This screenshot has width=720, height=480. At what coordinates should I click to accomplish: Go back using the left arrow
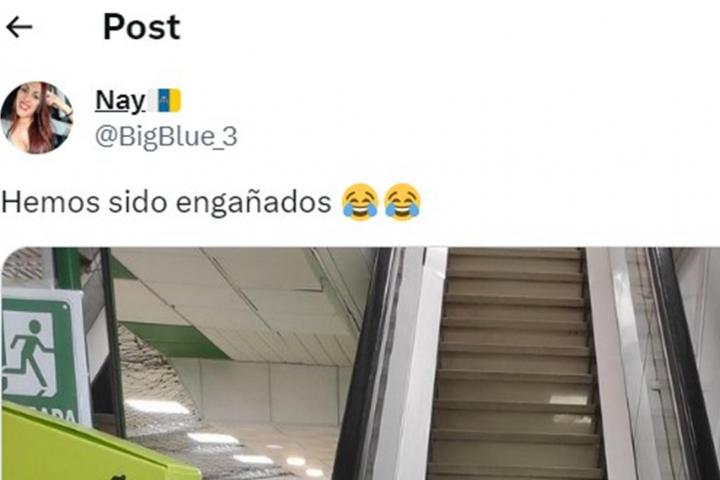click(x=19, y=27)
